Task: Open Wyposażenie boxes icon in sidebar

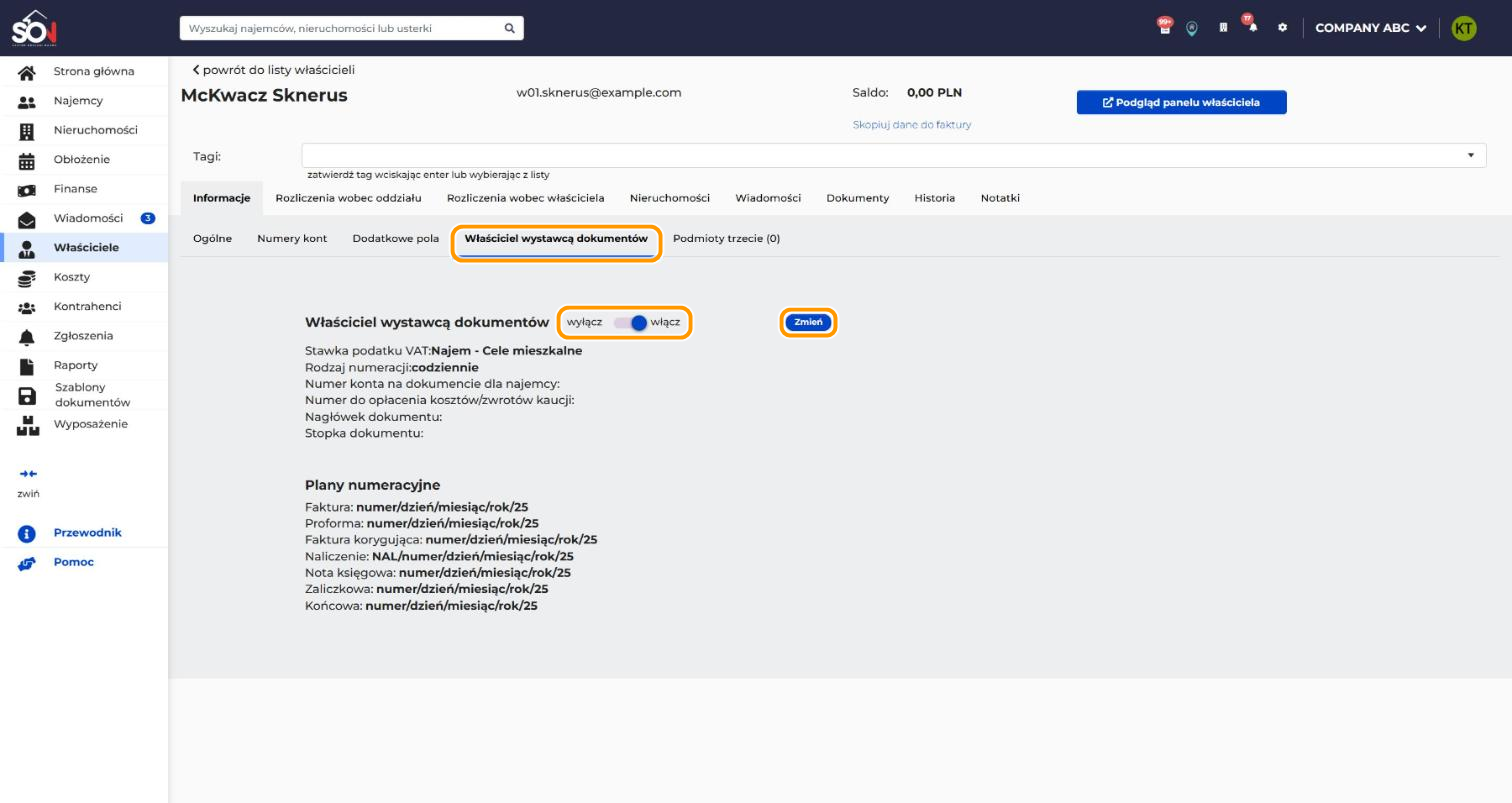Action: point(27,425)
